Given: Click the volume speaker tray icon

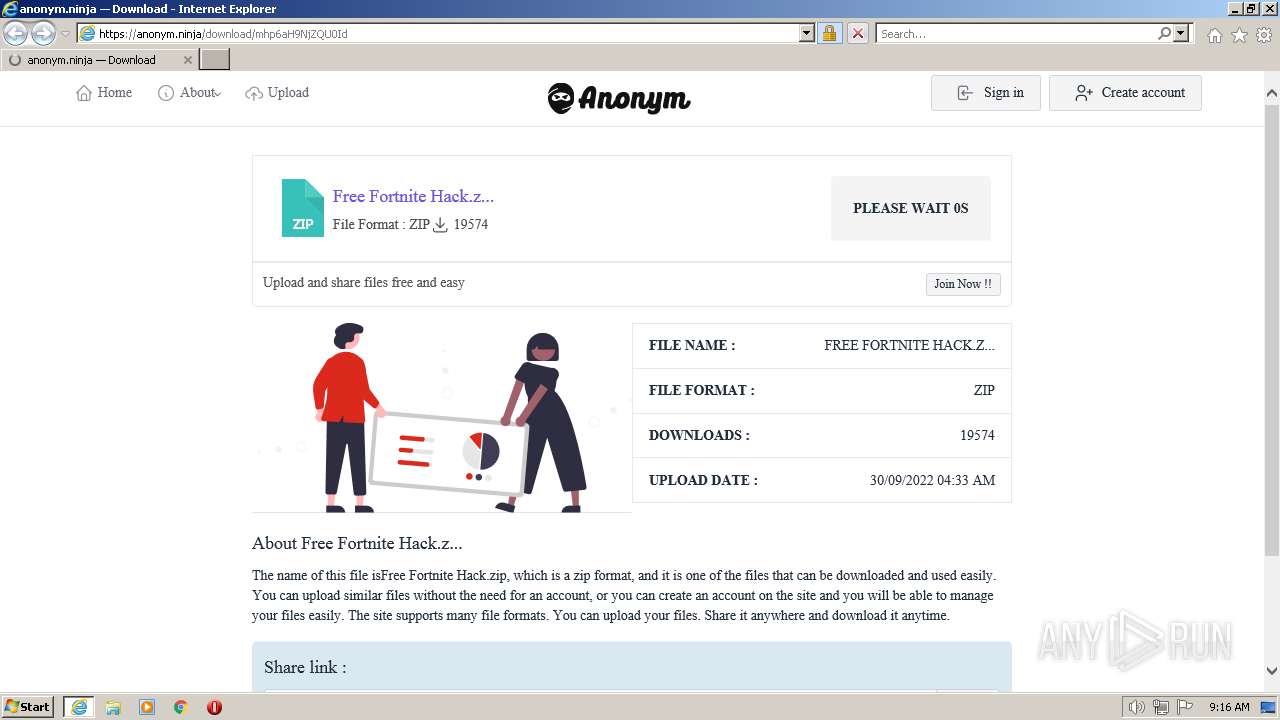Looking at the screenshot, I should [x=1137, y=707].
